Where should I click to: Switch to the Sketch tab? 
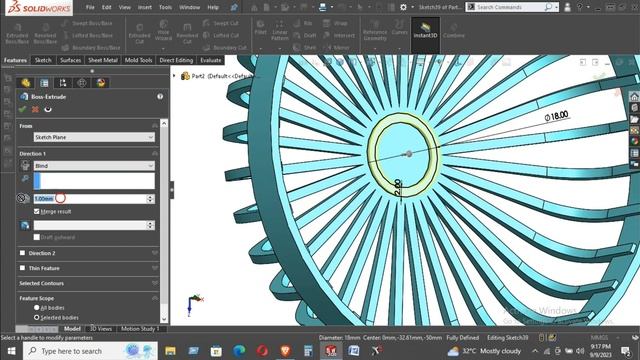coord(43,60)
